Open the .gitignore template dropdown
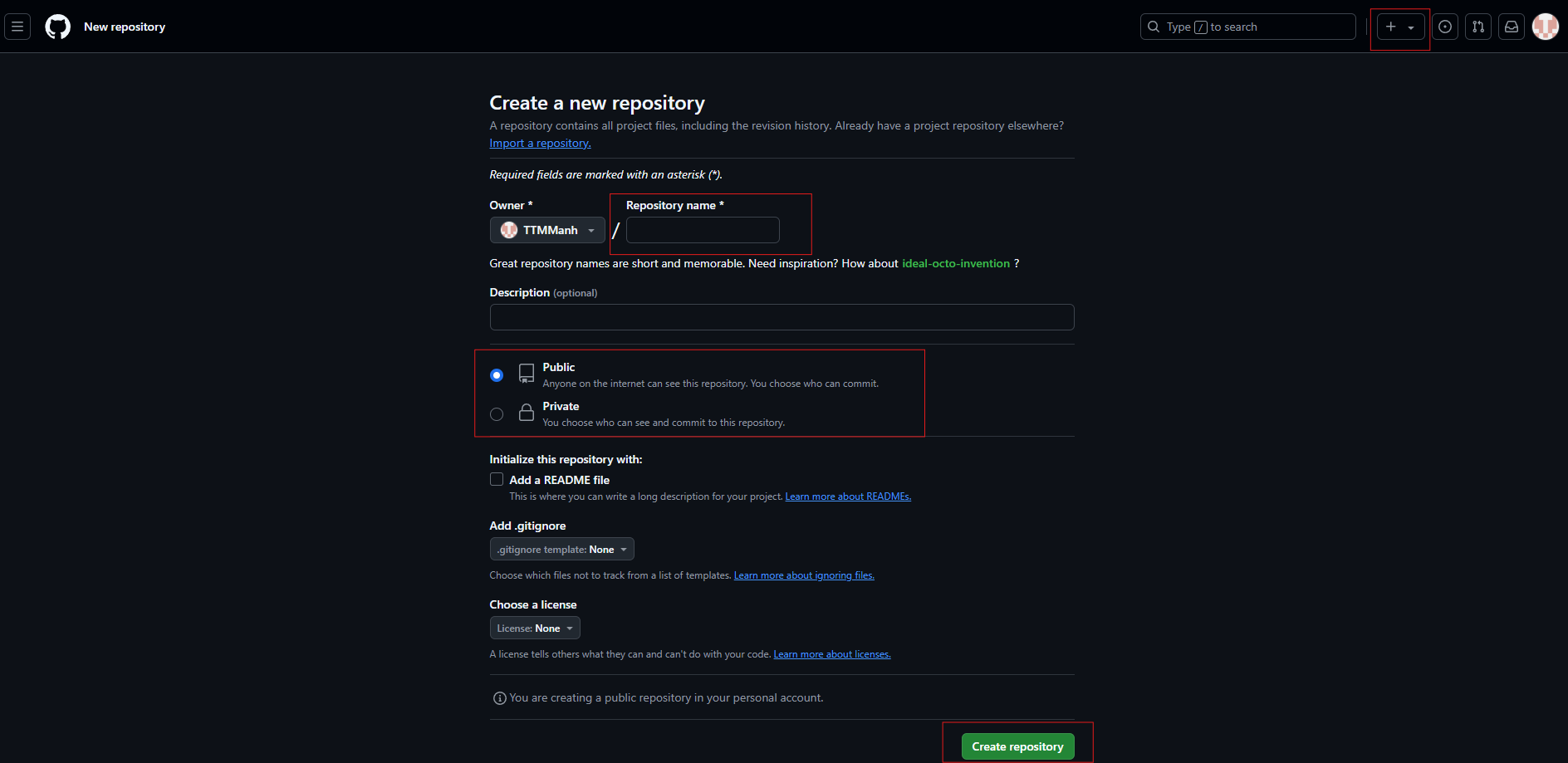 (x=561, y=549)
